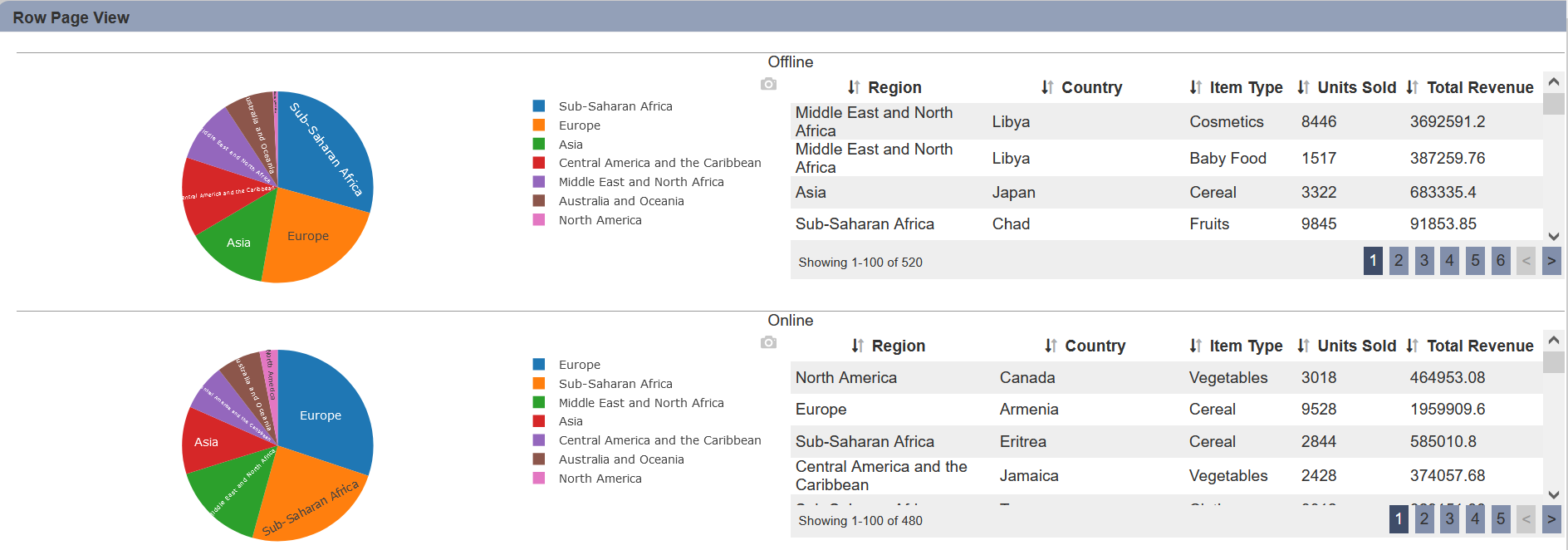
Task: Select Chad cell in Offline table
Action: [1011, 224]
